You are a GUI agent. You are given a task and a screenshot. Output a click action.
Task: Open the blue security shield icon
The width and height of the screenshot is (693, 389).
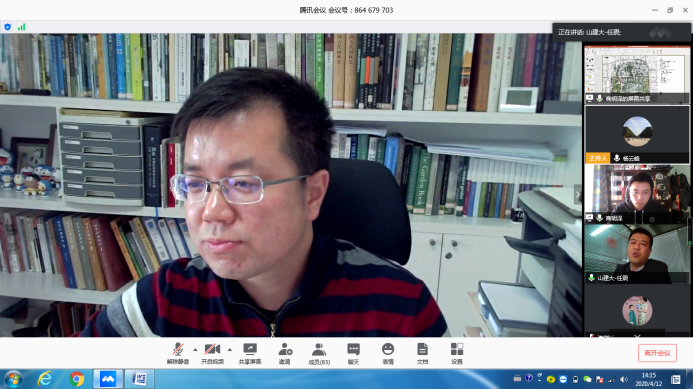pos(8,27)
